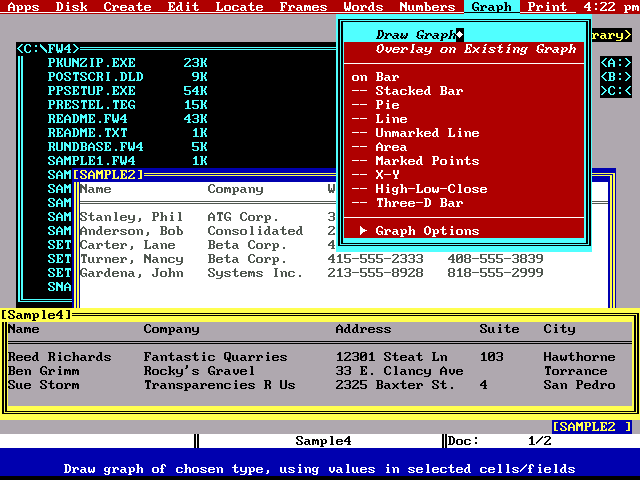Select the Anderson, Bob cell
Screen dimensions: 640x480
(131, 231)
